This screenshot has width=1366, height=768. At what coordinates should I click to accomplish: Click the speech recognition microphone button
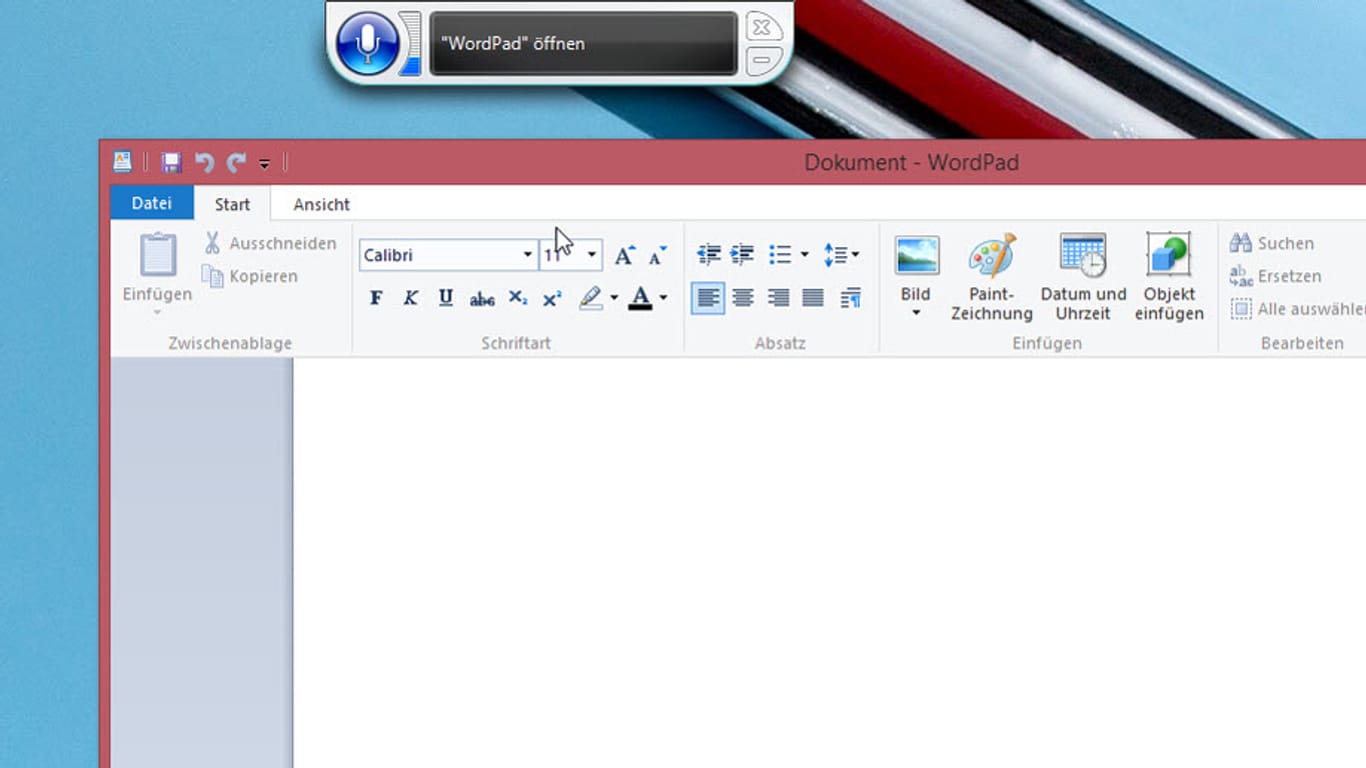click(x=368, y=43)
